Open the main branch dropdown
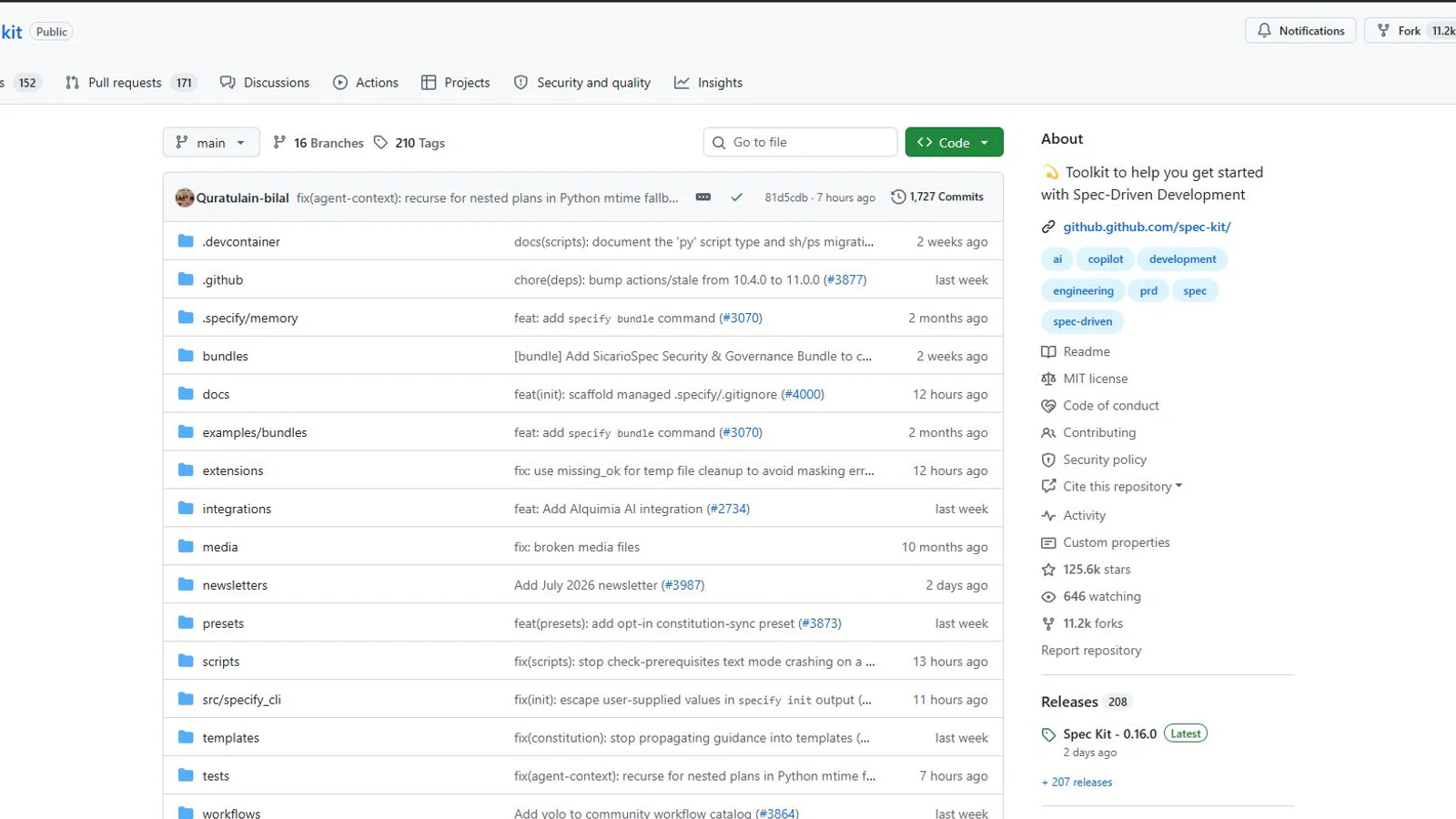 click(211, 143)
